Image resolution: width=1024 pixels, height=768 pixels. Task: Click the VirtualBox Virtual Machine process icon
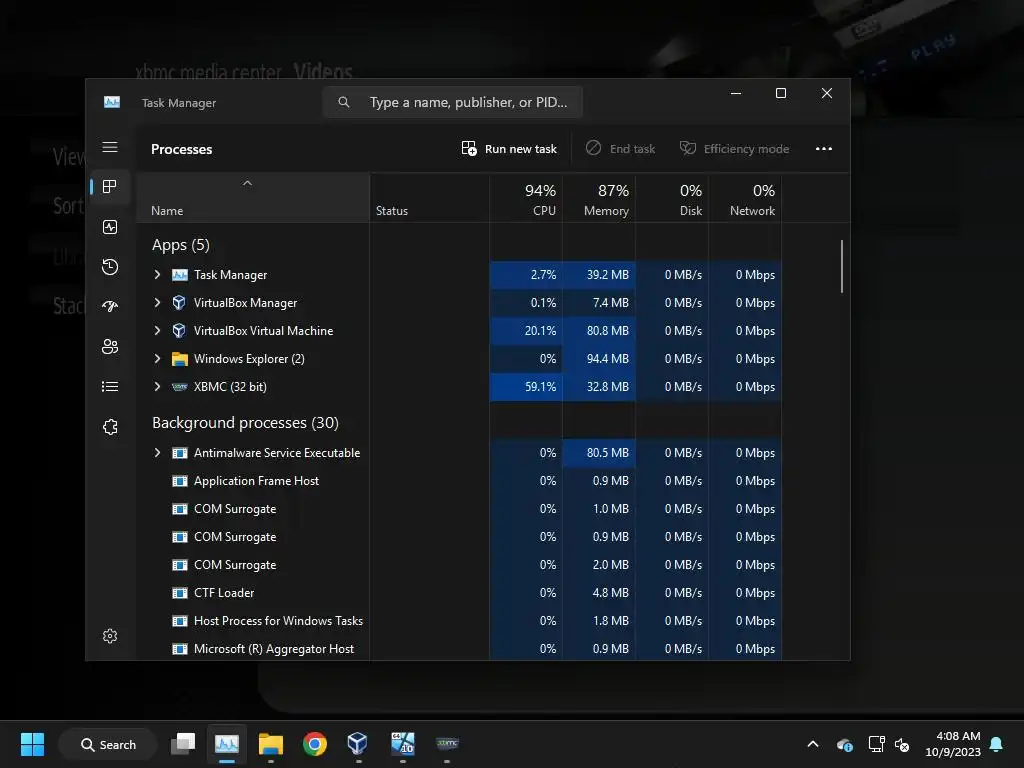(179, 330)
